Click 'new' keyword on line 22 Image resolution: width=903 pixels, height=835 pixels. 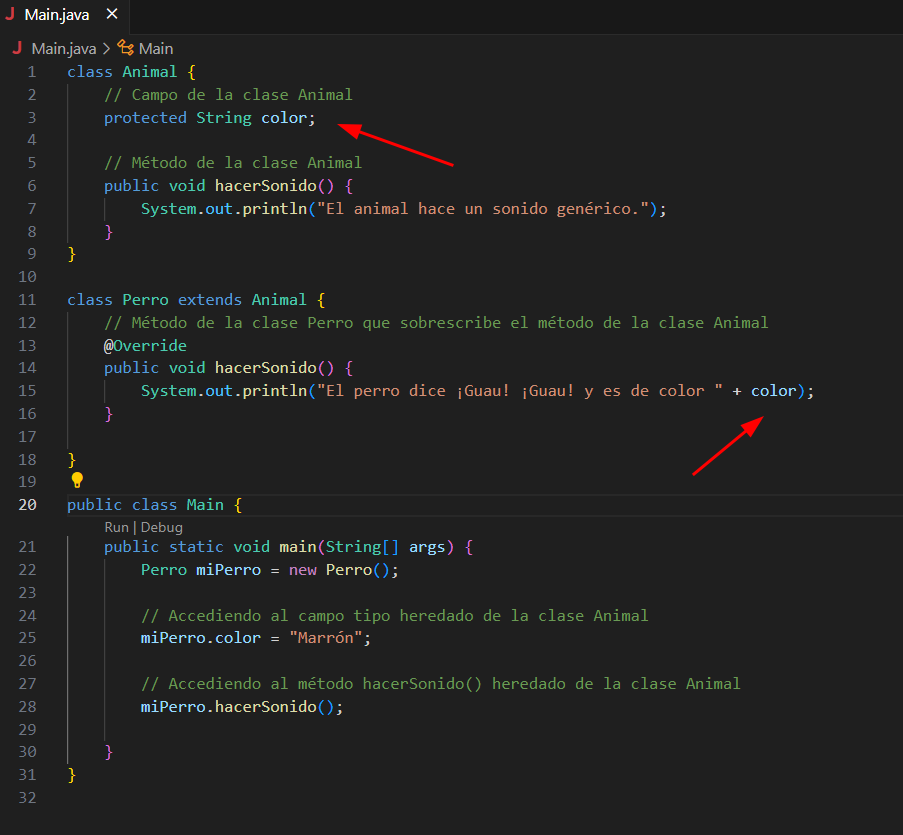[x=302, y=570]
